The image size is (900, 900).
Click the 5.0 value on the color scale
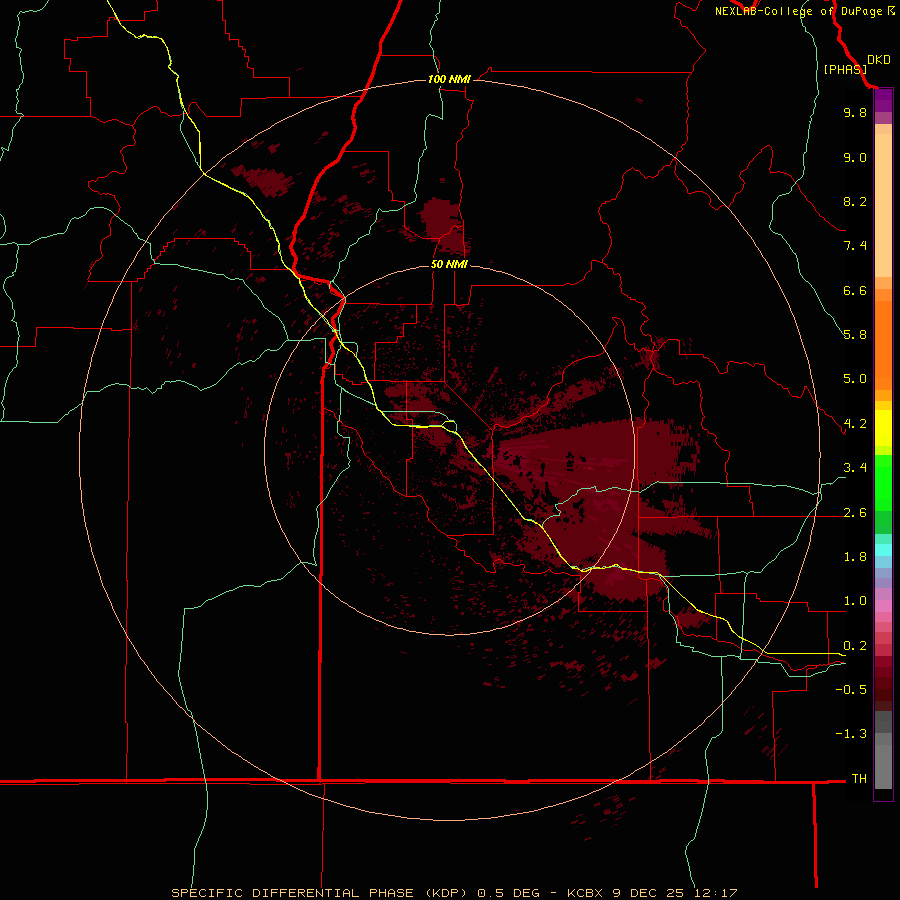(x=855, y=379)
